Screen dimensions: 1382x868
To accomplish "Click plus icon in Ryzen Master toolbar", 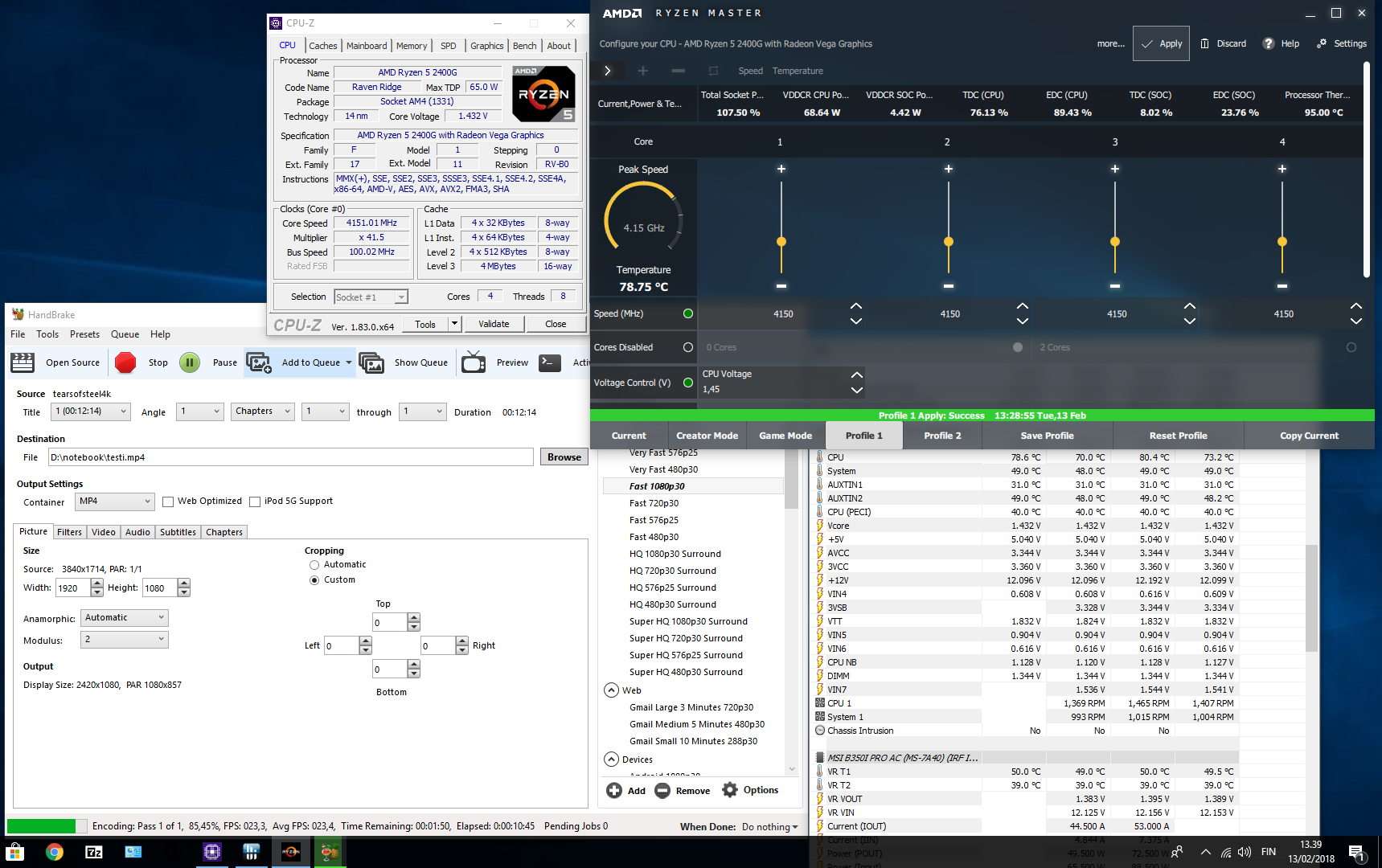I will (643, 71).
